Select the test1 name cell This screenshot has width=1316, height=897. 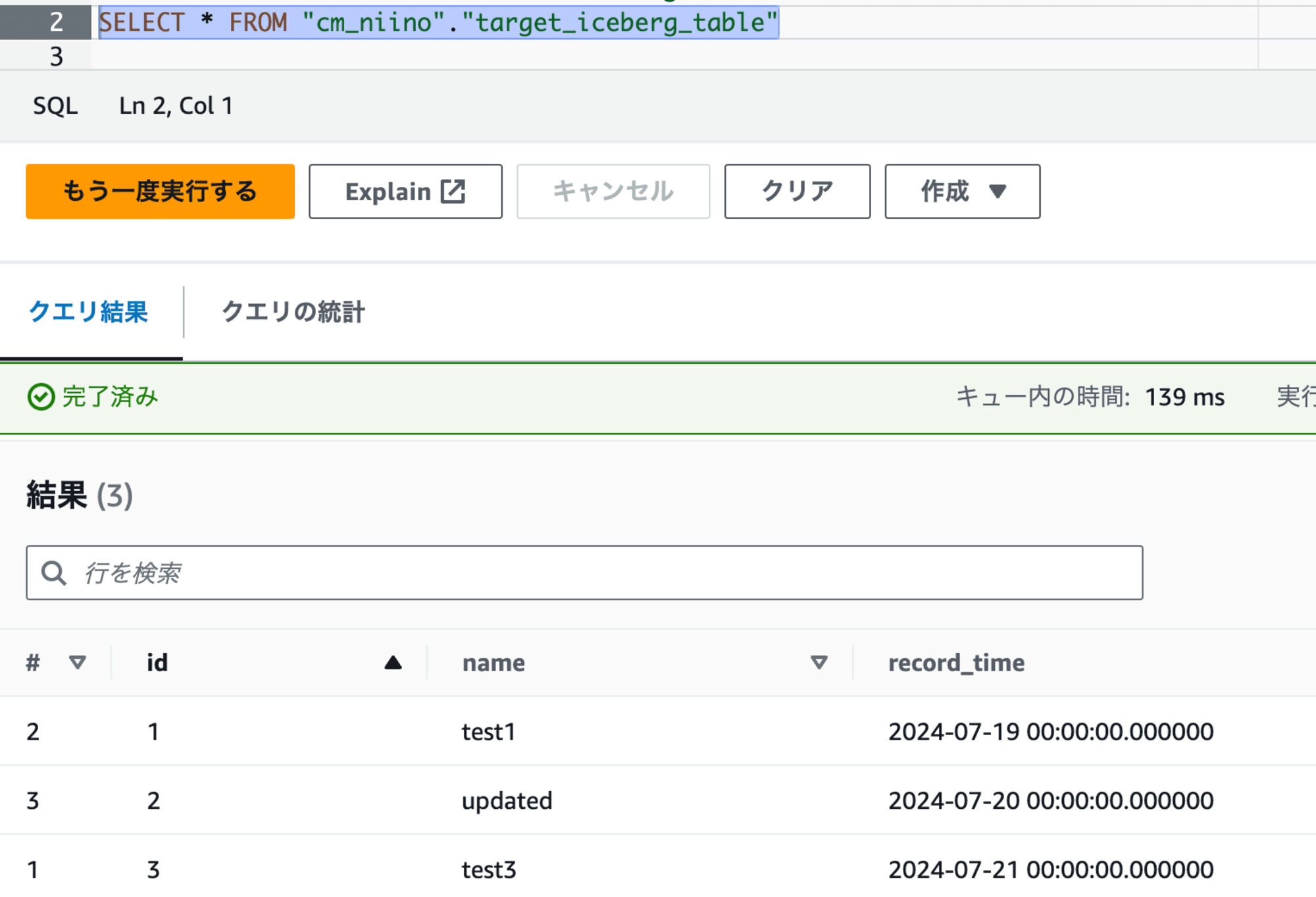(x=488, y=732)
